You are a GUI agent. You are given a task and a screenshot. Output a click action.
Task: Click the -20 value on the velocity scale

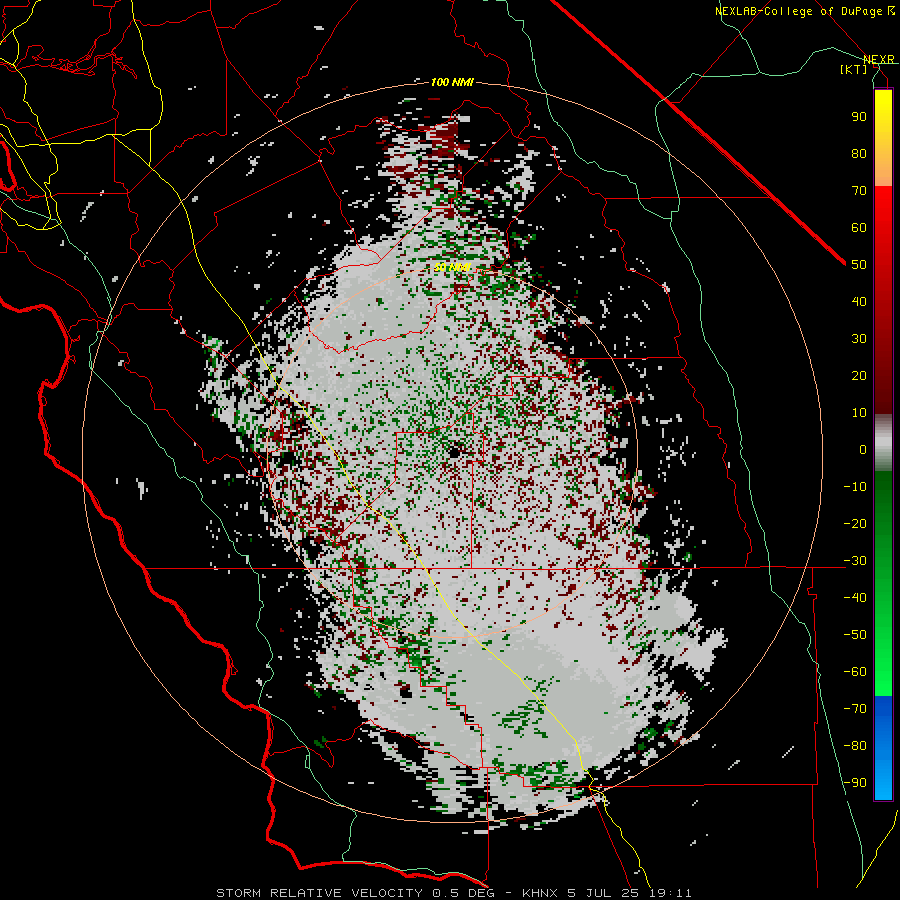point(855,523)
